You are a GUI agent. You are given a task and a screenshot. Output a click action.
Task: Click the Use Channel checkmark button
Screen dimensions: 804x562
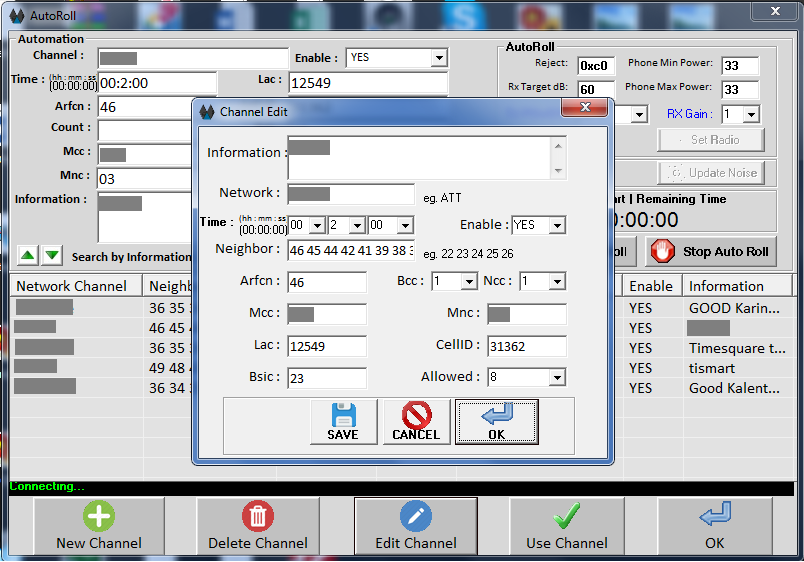[567, 526]
